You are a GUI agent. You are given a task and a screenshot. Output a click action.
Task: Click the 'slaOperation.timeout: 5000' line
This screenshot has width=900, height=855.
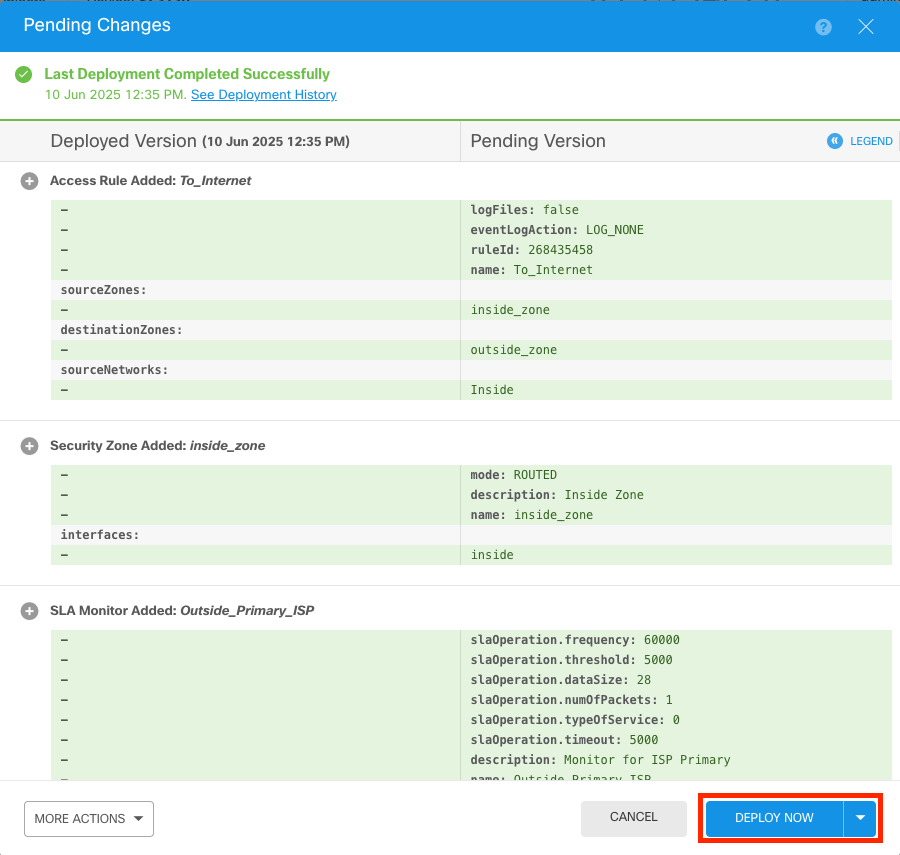564,740
